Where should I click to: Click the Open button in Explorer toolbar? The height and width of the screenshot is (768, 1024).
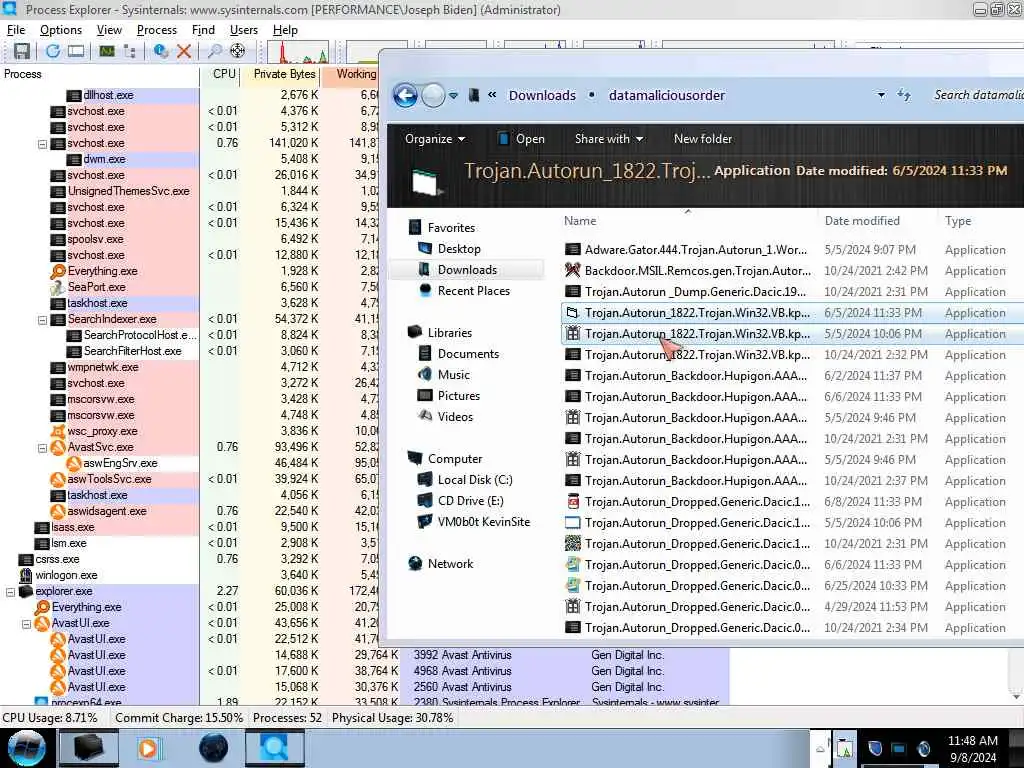(521, 139)
